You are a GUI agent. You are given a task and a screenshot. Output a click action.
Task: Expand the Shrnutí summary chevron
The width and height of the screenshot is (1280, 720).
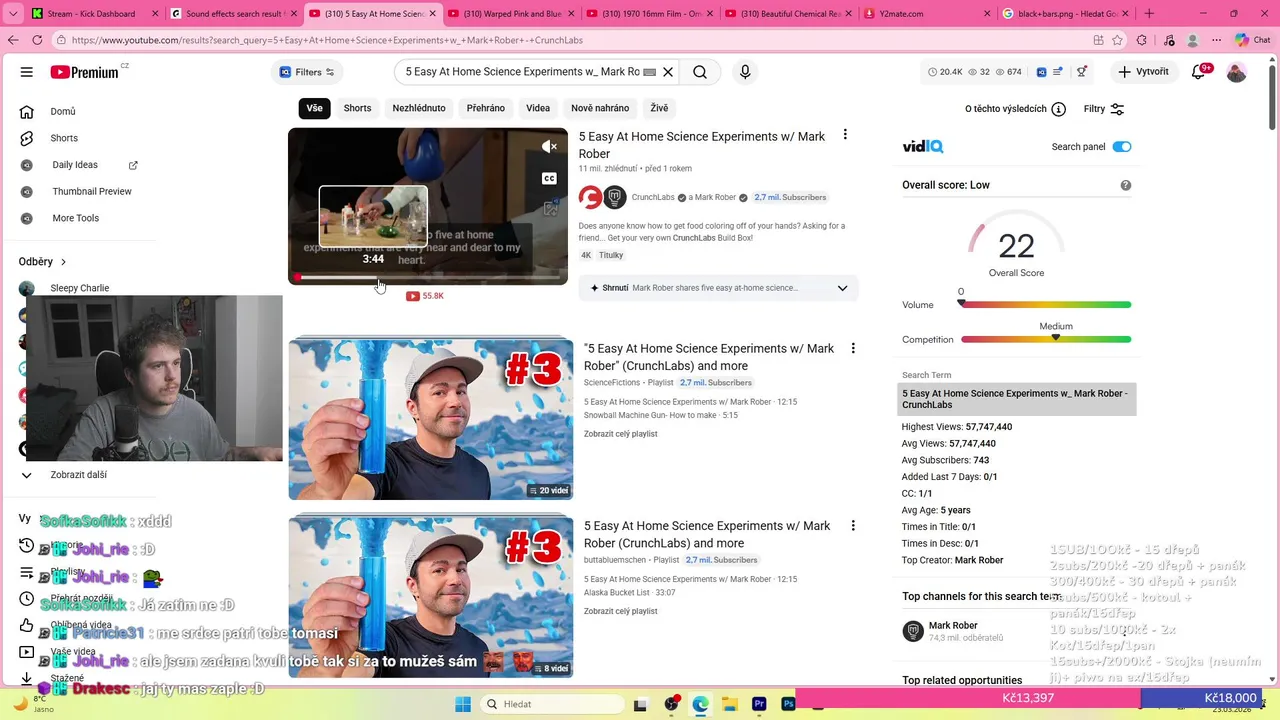coord(842,288)
